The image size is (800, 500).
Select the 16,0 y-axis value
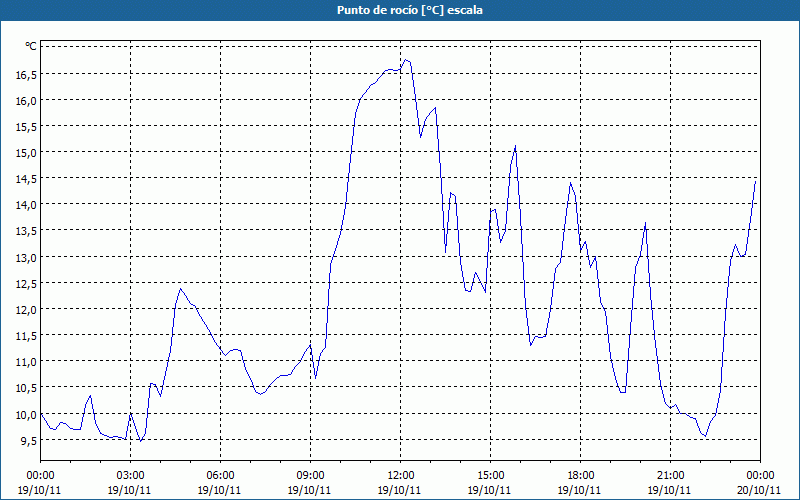(x=26, y=101)
